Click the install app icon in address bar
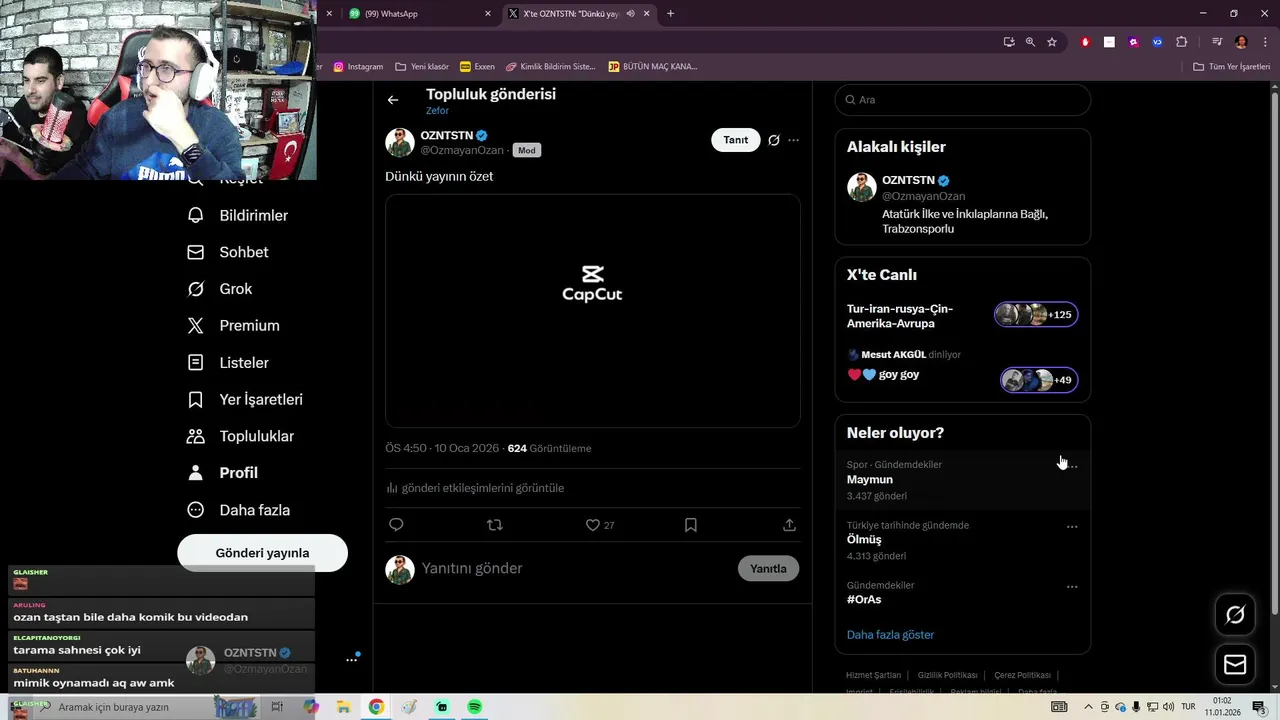 [x=1009, y=42]
